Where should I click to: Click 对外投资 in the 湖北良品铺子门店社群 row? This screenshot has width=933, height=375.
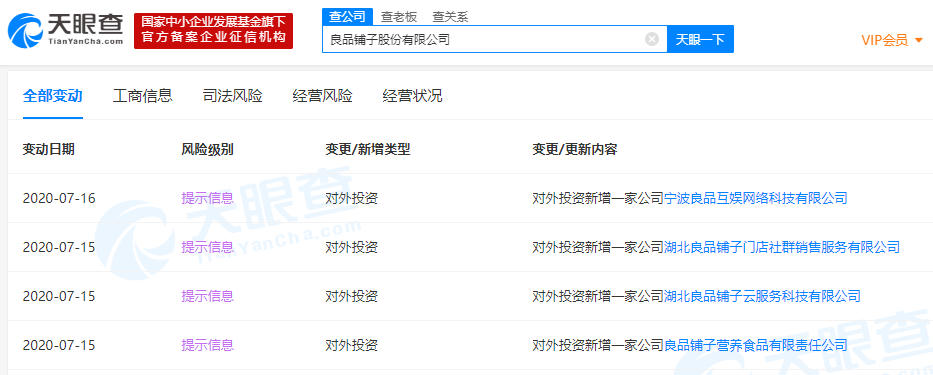(x=351, y=246)
